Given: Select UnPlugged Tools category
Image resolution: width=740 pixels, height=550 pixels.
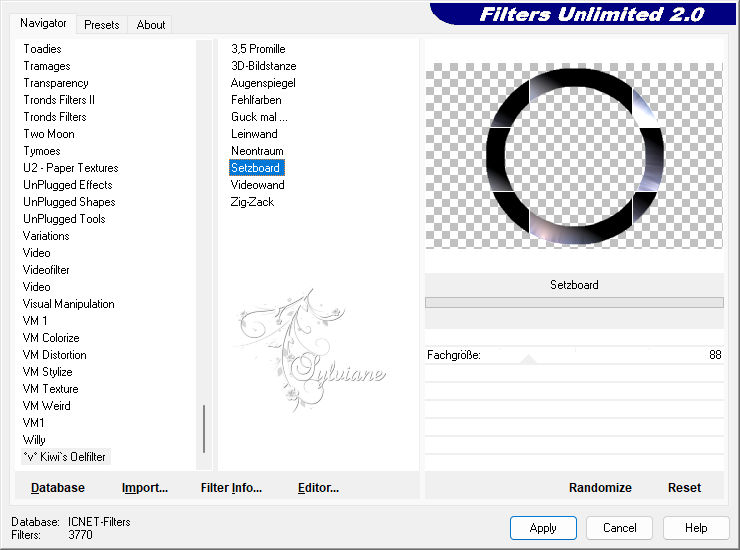Looking at the screenshot, I should click(64, 219).
